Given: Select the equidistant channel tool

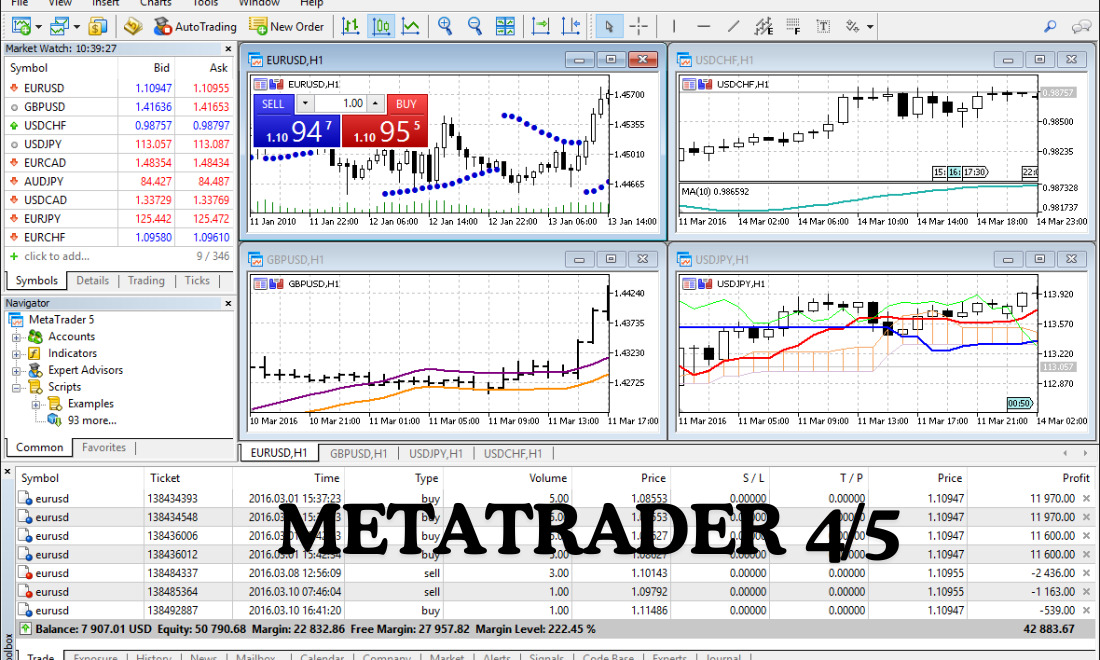Looking at the screenshot, I should tap(763, 27).
